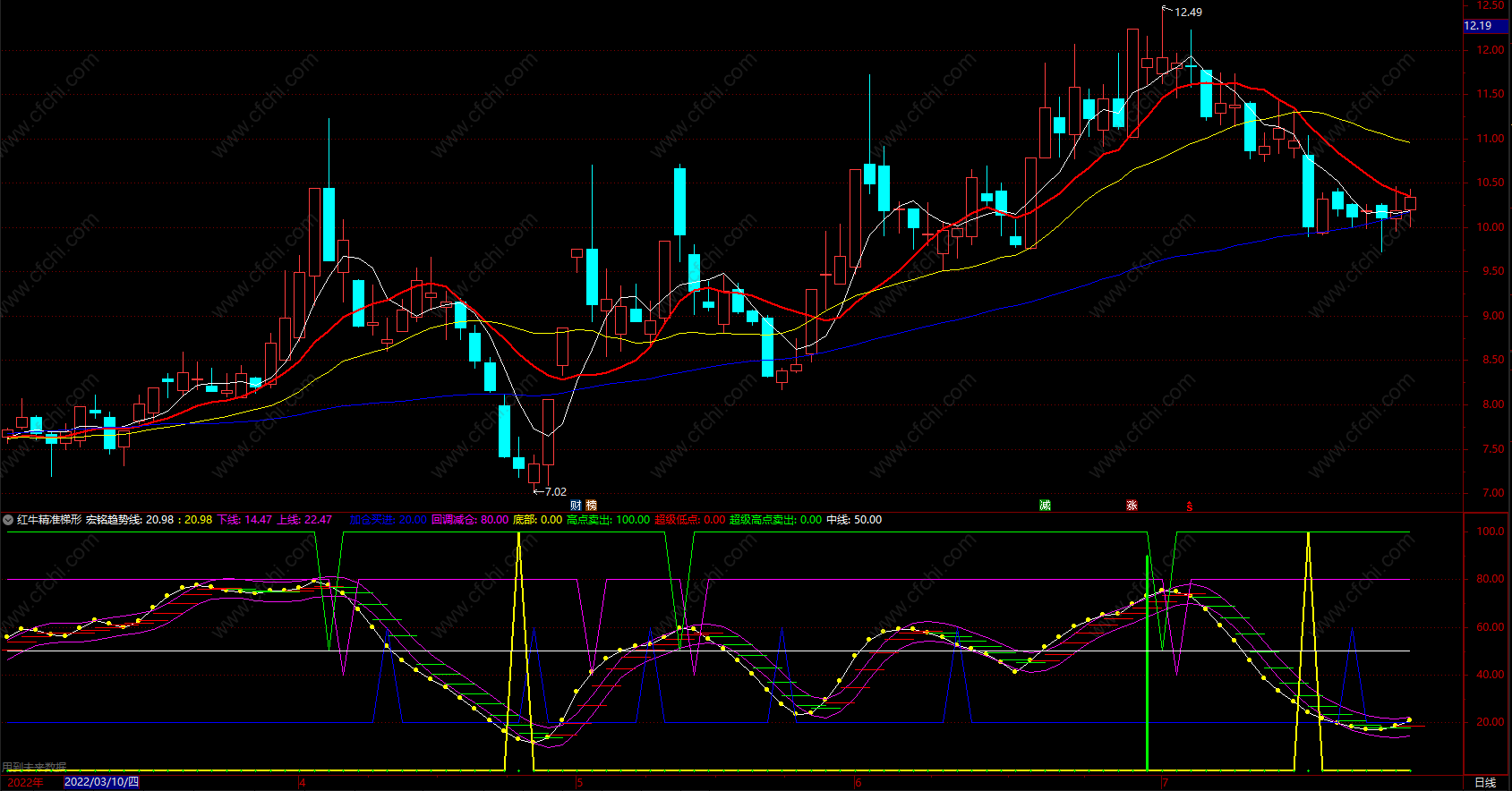Click the 中线: 50.00 label

(853, 520)
